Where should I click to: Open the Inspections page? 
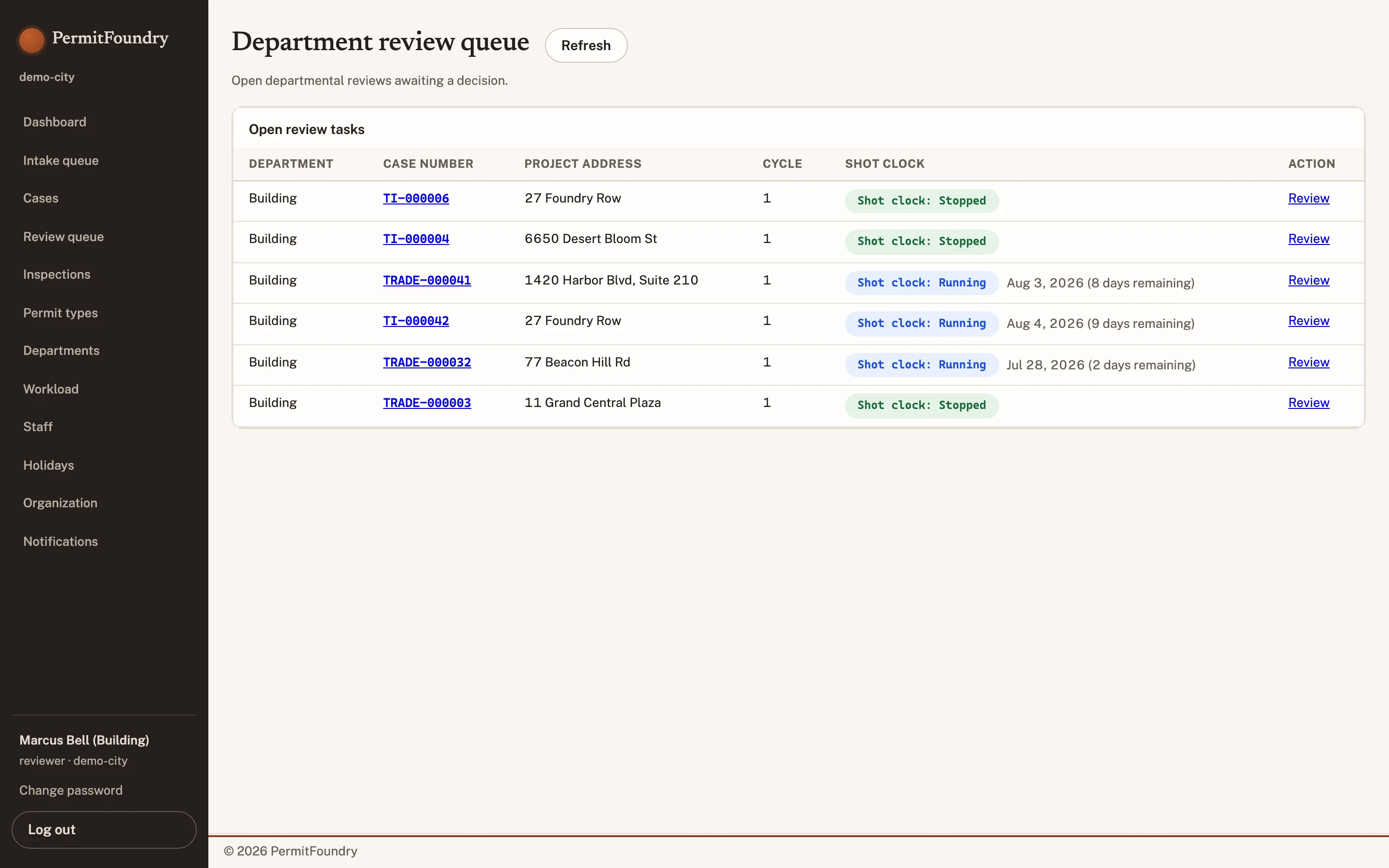pyautogui.click(x=57, y=274)
